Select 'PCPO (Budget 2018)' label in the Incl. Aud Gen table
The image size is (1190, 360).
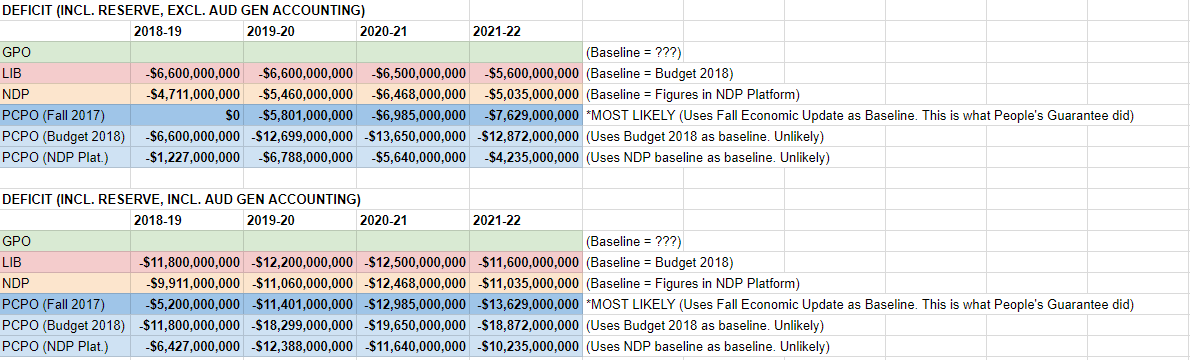point(65,326)
